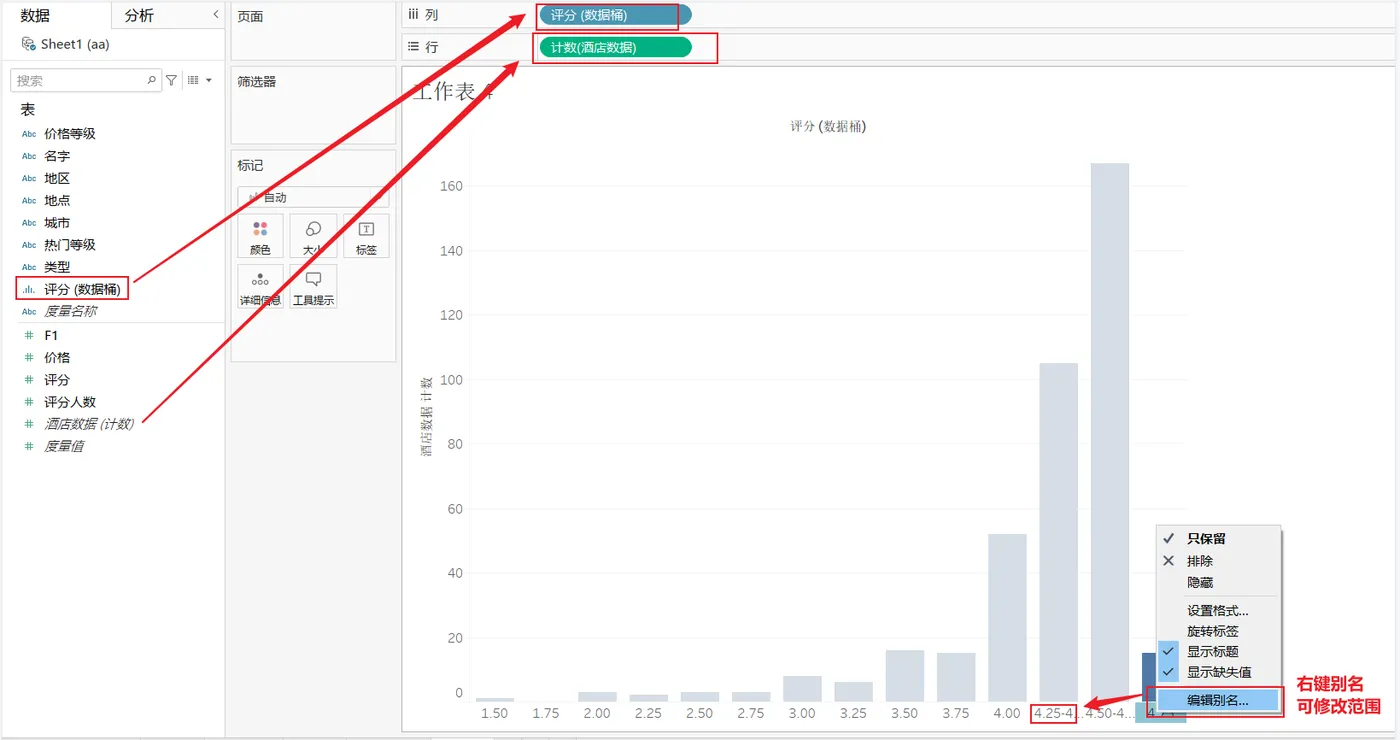Click the tallest bar in the histogram
This screenshot has height=740, width=1400.
tap(1110, 432)
